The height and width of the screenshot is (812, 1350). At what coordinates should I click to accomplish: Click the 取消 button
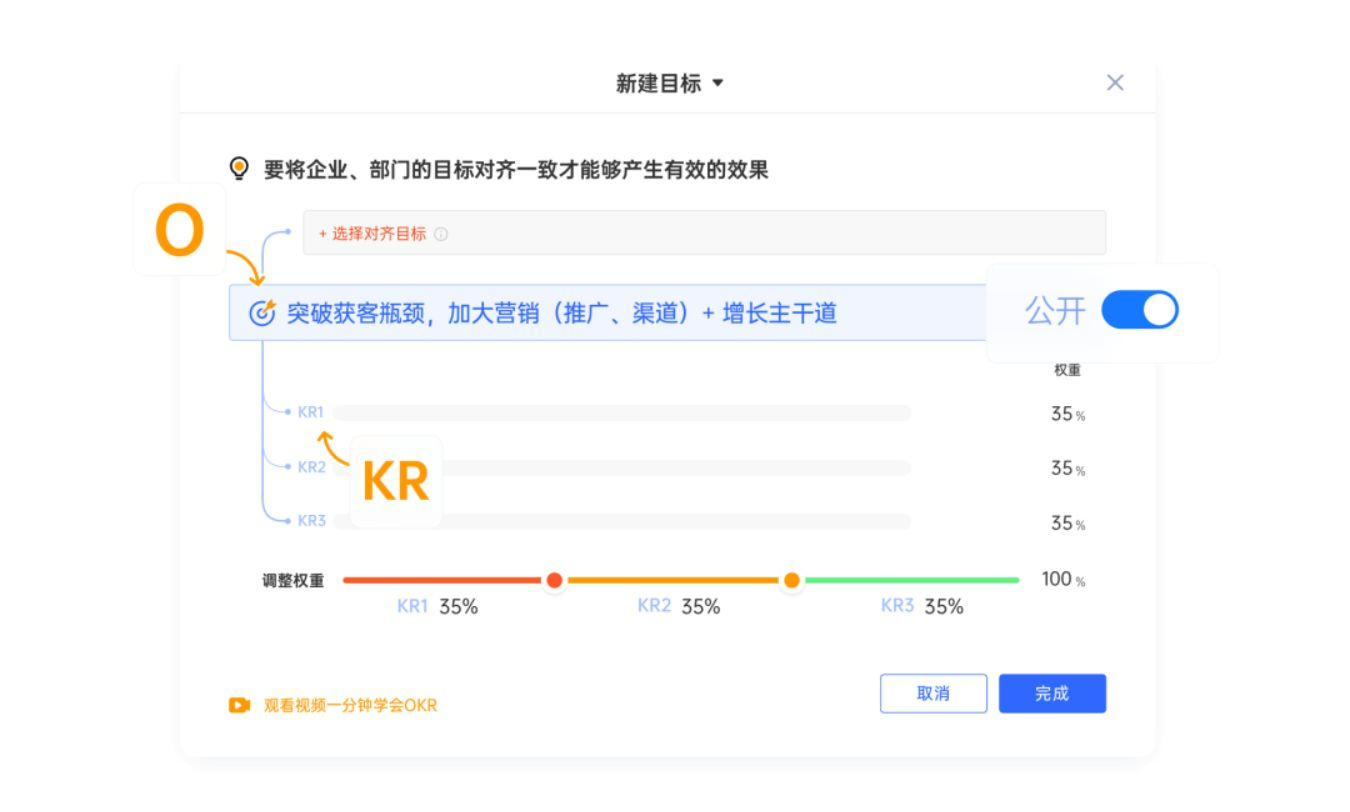click(x=933, y=694)
